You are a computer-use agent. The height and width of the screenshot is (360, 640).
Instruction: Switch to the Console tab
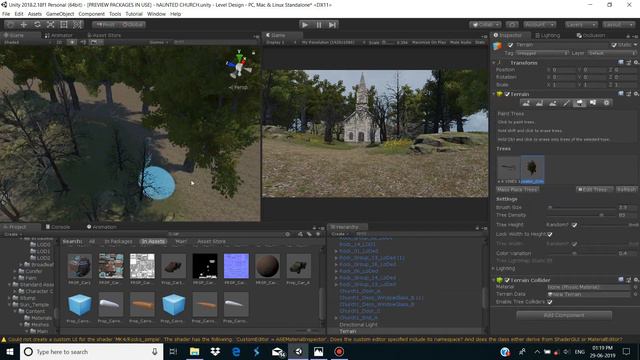coord(58,227)
